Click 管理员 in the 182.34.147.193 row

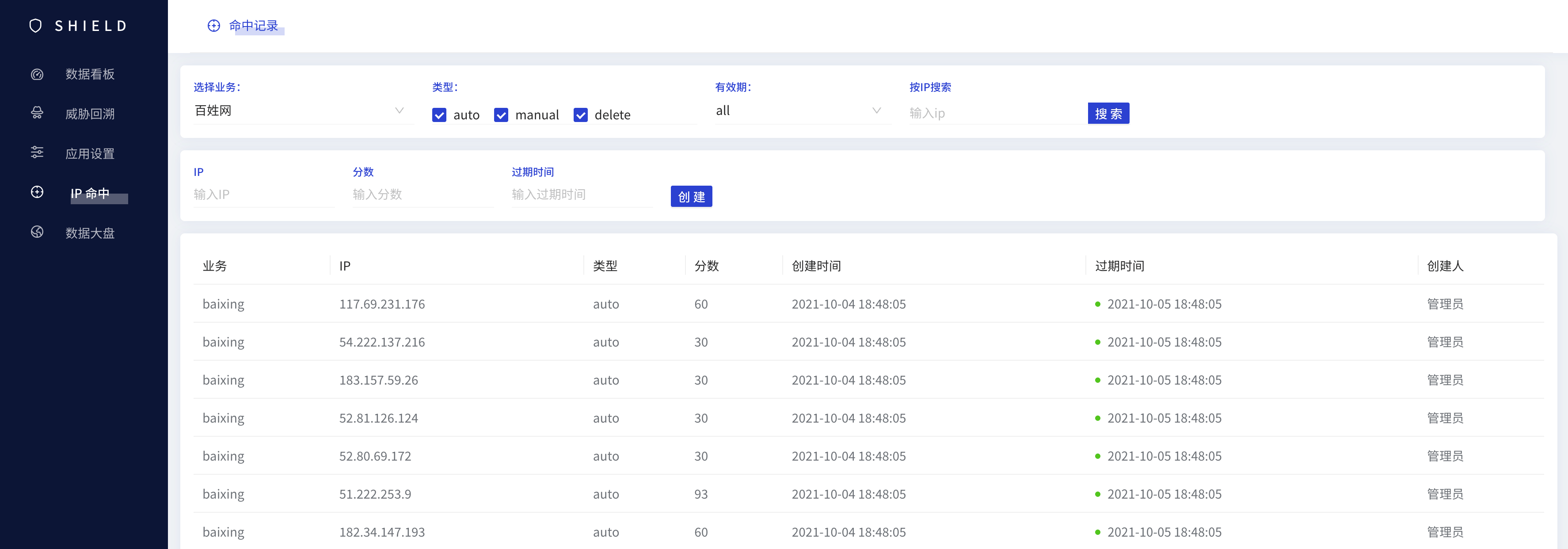(x=1445, y=532)
